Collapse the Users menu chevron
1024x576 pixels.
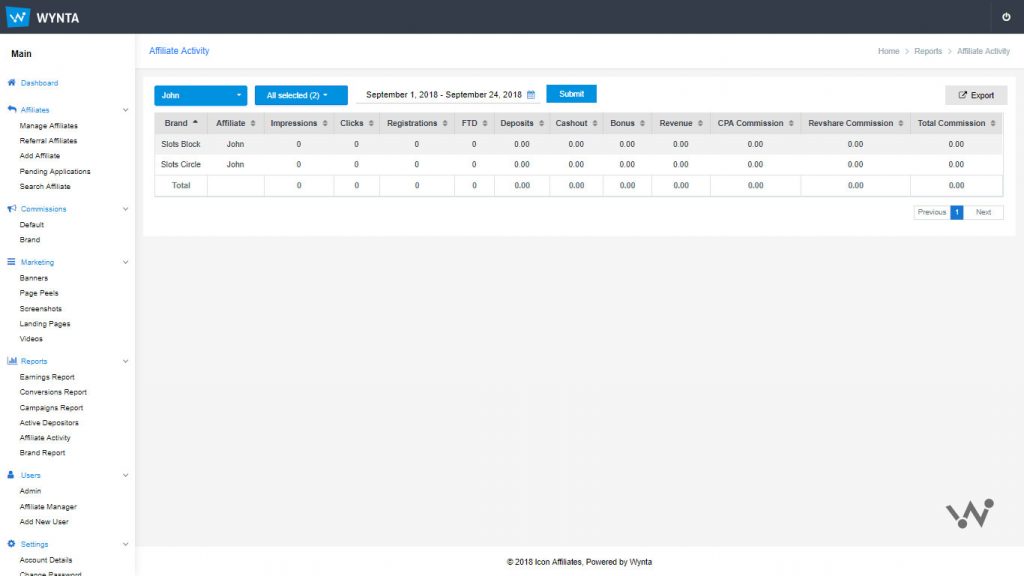click(125, 475)
